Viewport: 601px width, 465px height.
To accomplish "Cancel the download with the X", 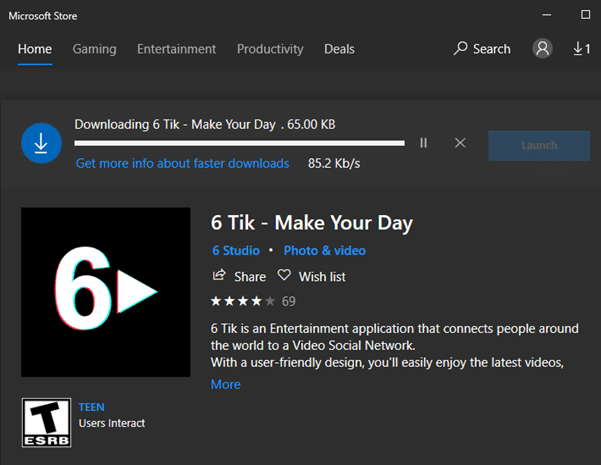I will click(460, 143).
